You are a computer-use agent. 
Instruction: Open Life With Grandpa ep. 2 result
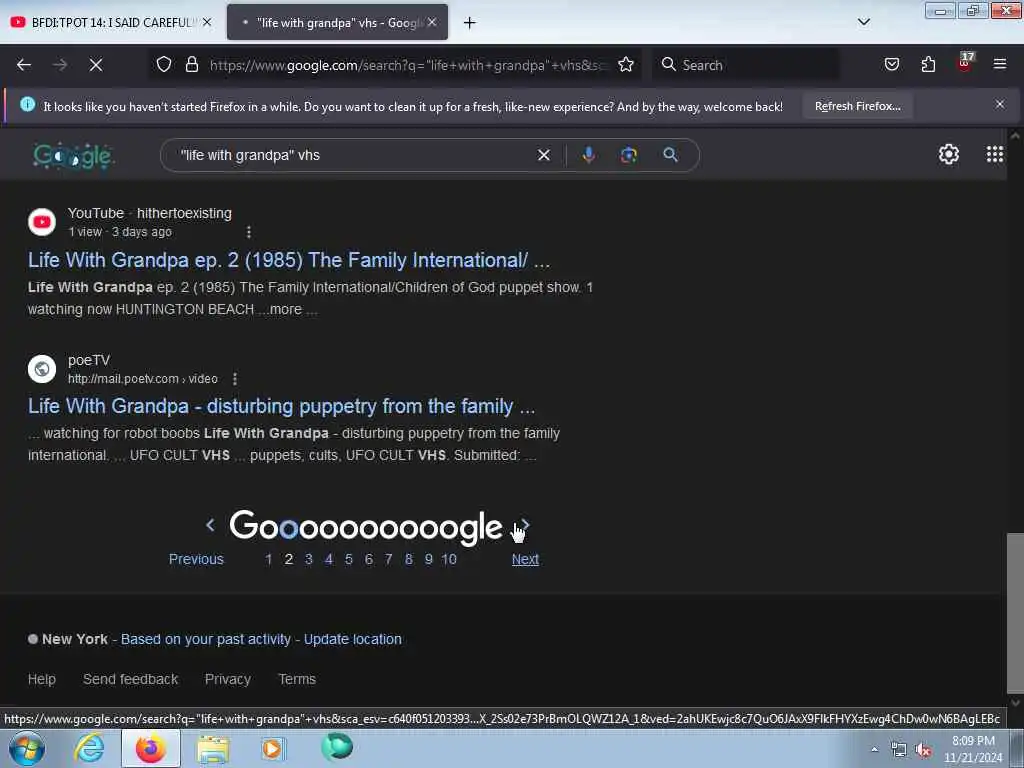click(289, 260)
